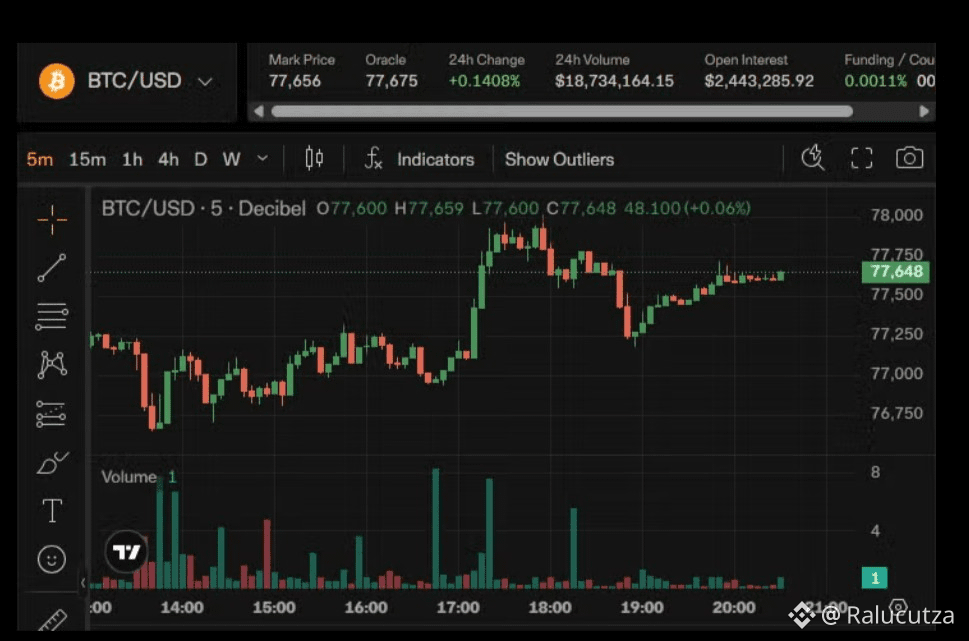The image size is (969, 641).
Task: Click the stats bar right scroll arrow
Action: [924, 111]
